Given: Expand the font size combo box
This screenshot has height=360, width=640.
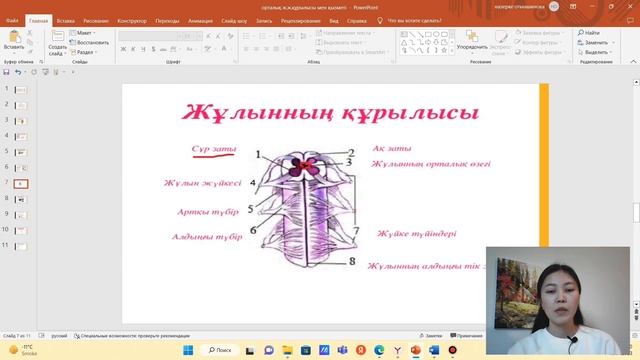Looking at the screenshot, I should pos(199,36).
